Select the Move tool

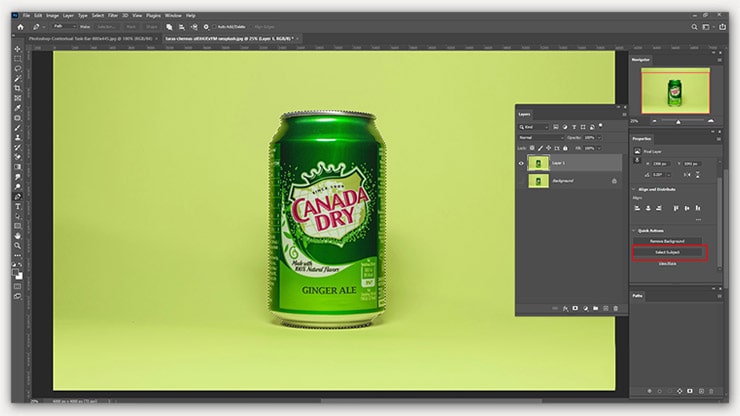pos(17,48)
